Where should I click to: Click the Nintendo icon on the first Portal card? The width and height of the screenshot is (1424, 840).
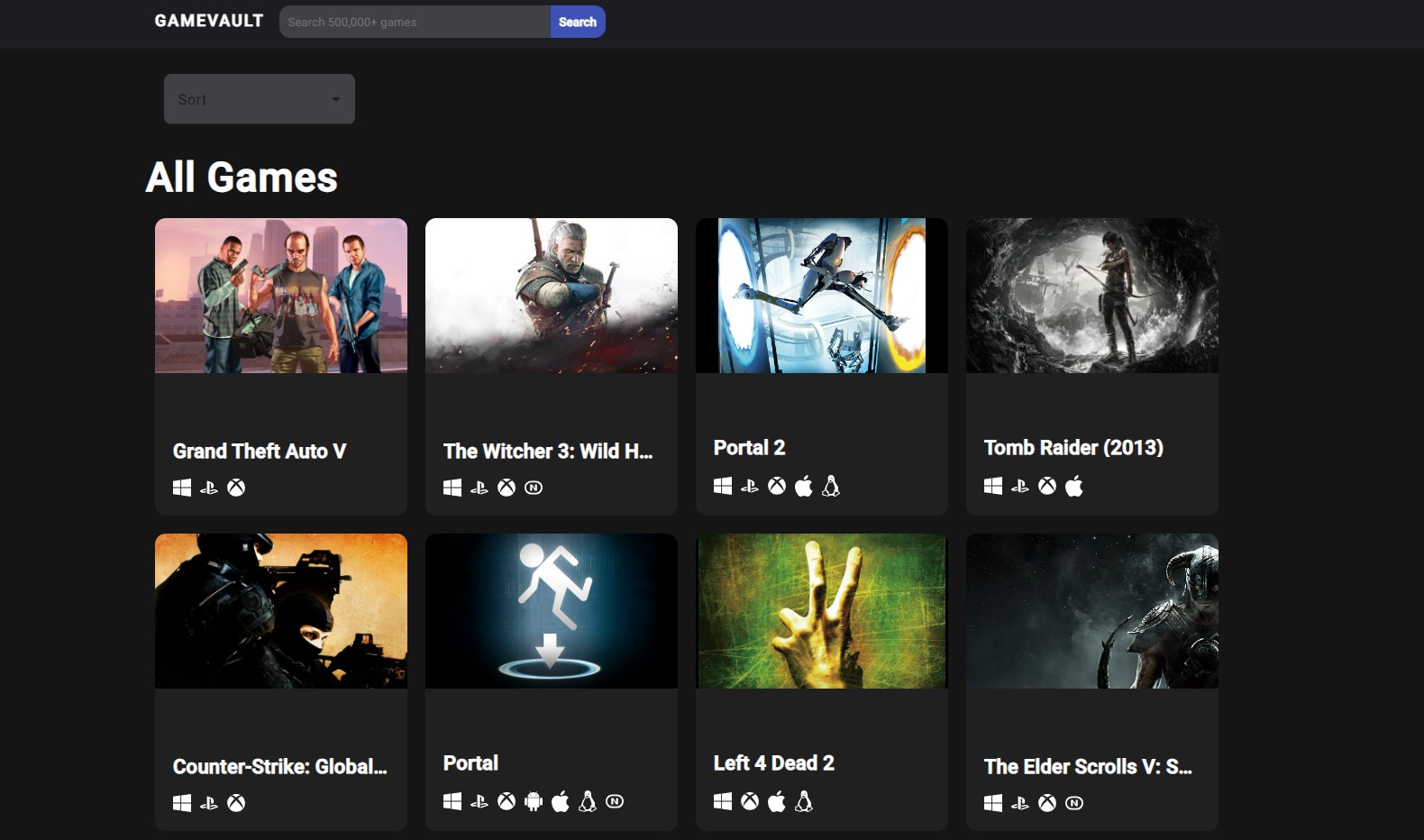(x=615, y=801)
